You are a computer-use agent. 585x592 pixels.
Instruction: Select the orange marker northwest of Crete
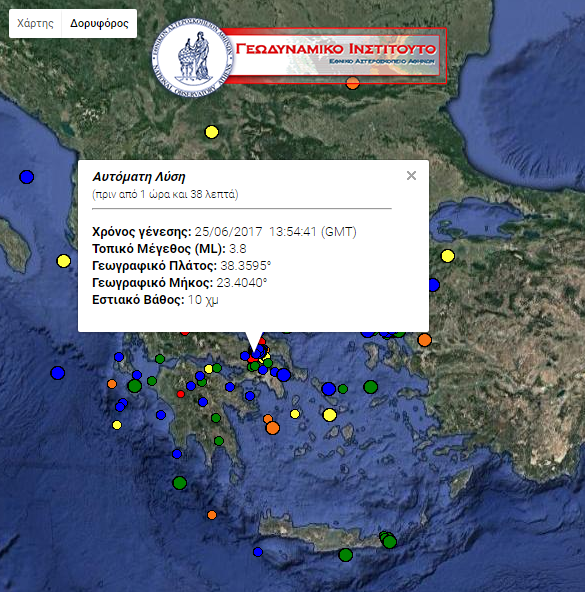pos(212,515)
